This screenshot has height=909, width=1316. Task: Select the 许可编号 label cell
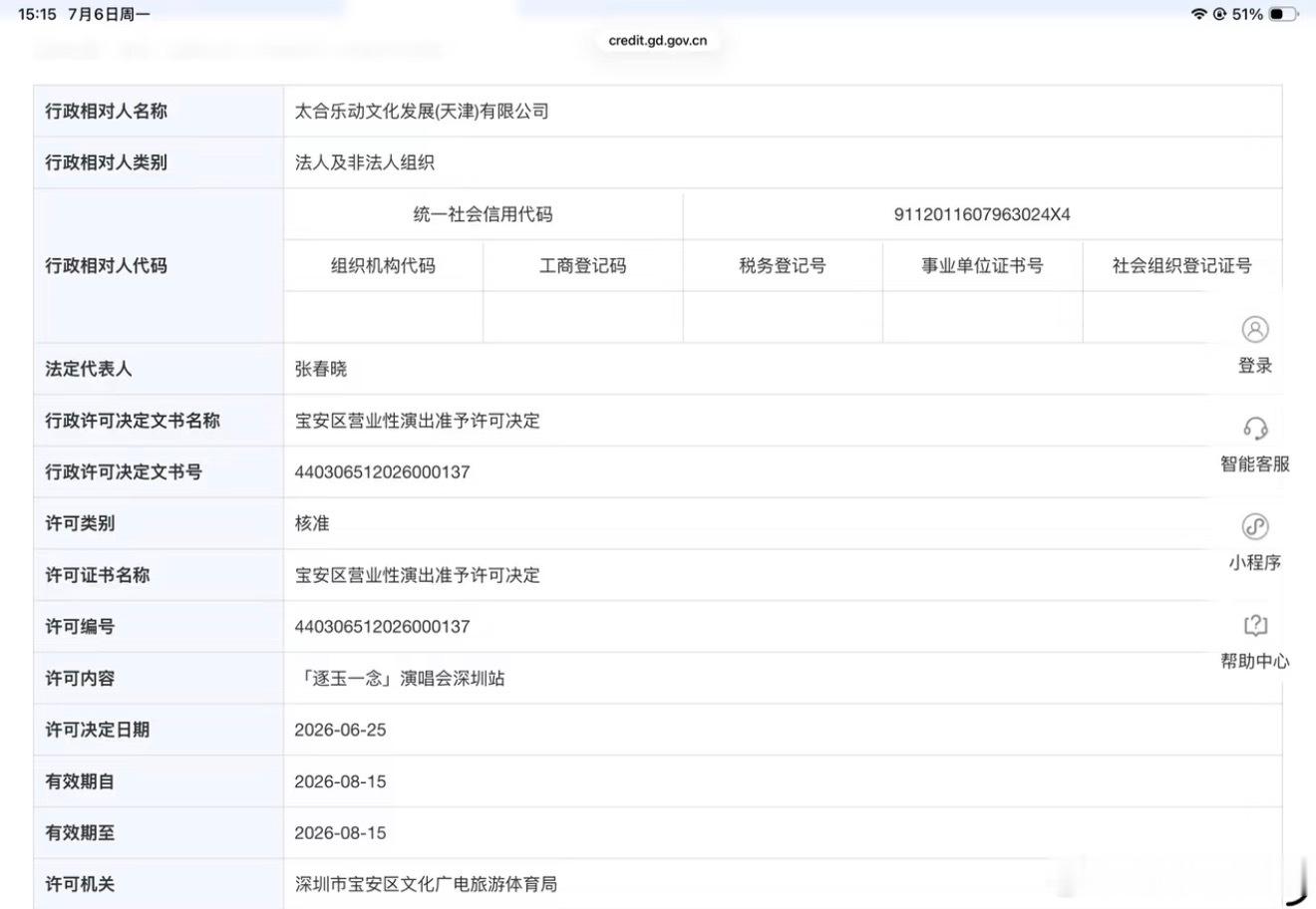coord(159,627)
